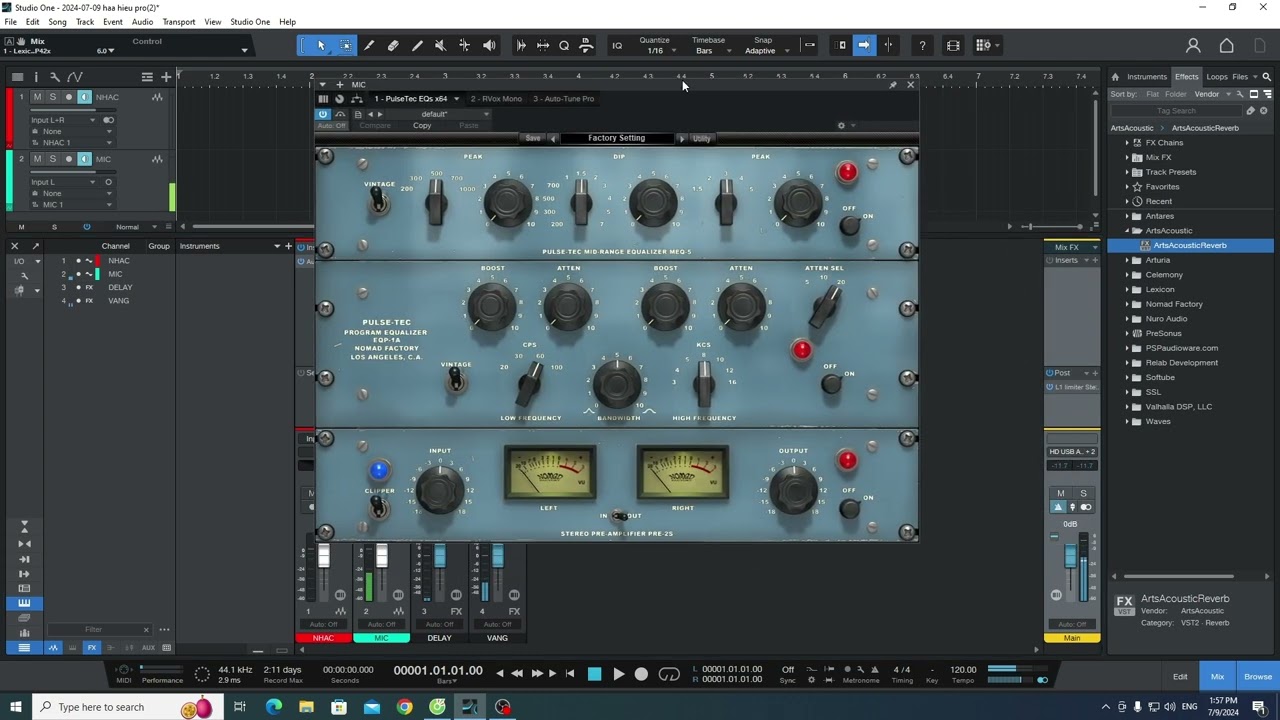Image resolution: width=1280 pixels, height=720 pixels.
Task: Open NHAC track Input L+R dropdown
Action: point(63,120)
